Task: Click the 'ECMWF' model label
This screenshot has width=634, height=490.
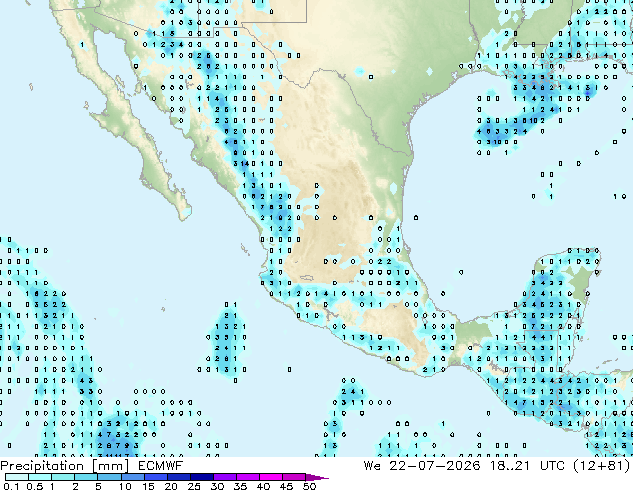Action: click(161, 466)
